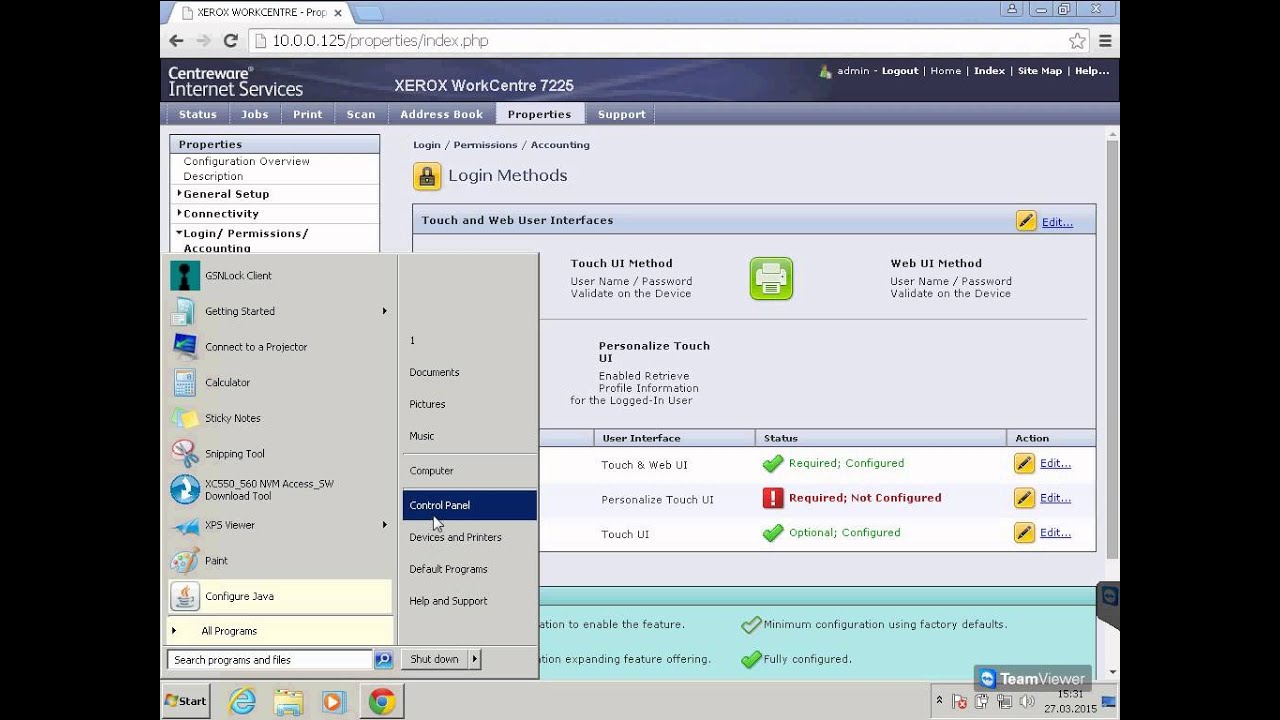Open Connect to a Projector
Viewport: 1280px width, 720px height.
pyautogui.click(x=280, y=347)
